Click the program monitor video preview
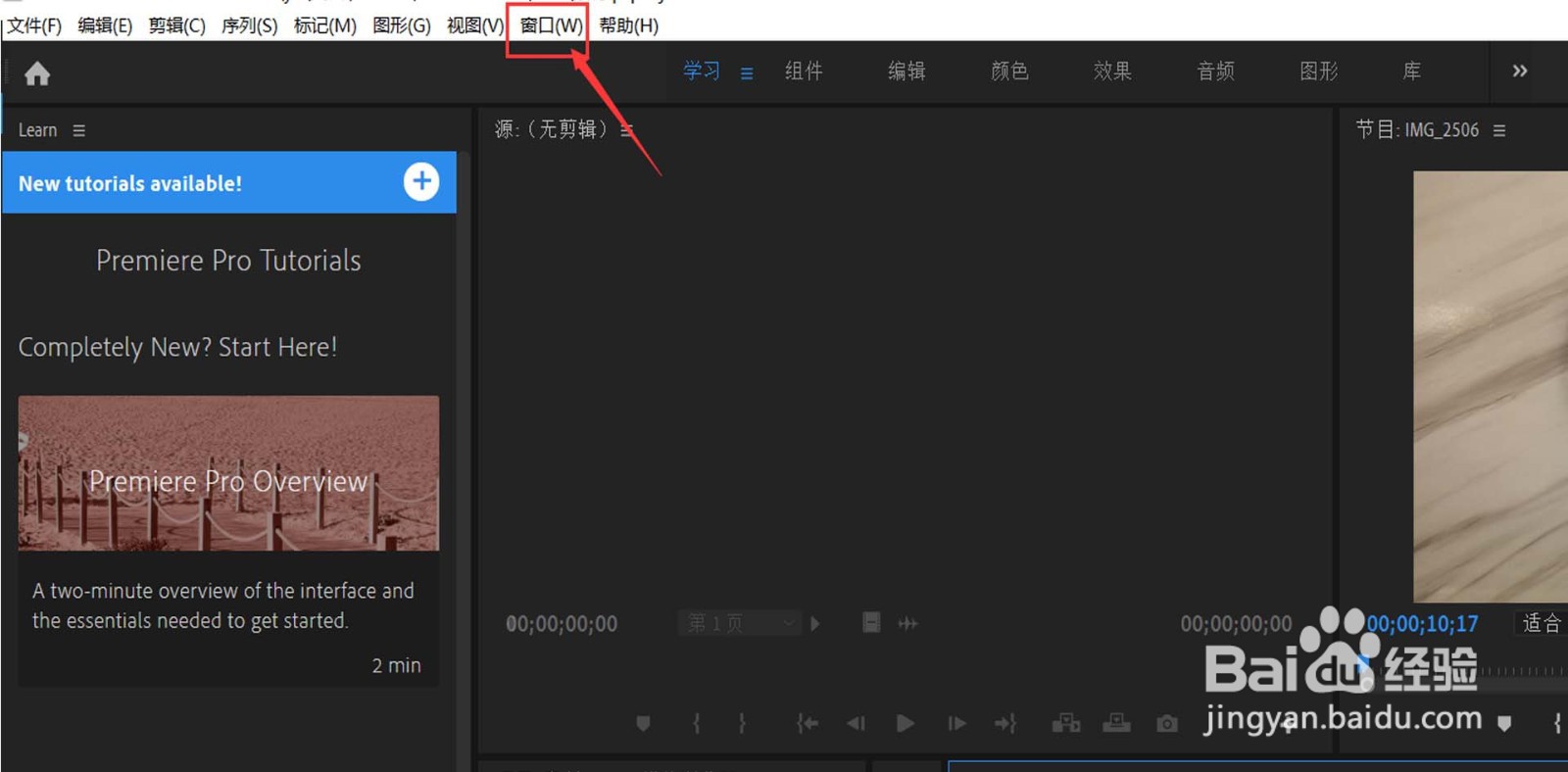Image resolution: width=1568 pixels, height=772 pixels. tap(1491, 386)
